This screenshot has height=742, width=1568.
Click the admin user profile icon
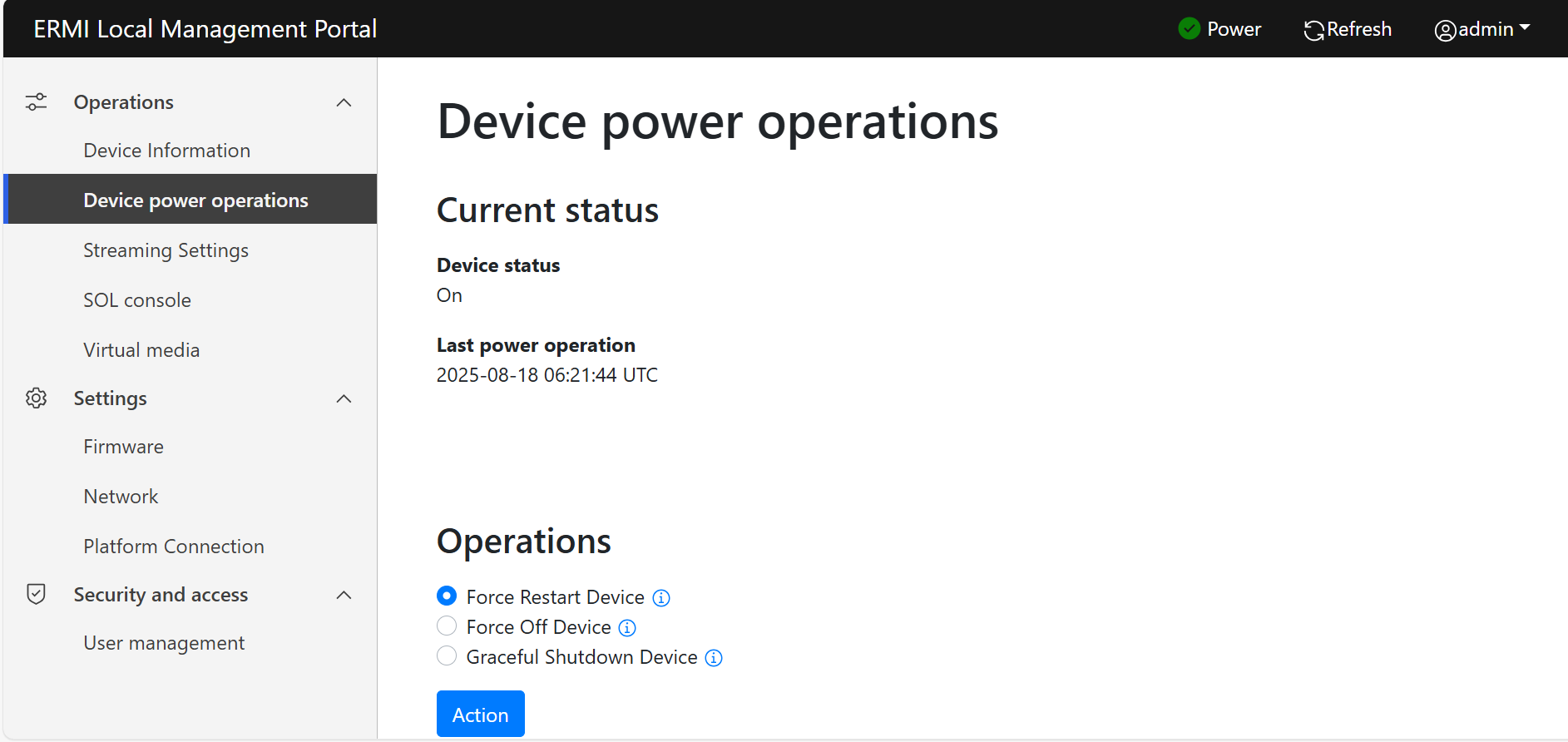1445,30
